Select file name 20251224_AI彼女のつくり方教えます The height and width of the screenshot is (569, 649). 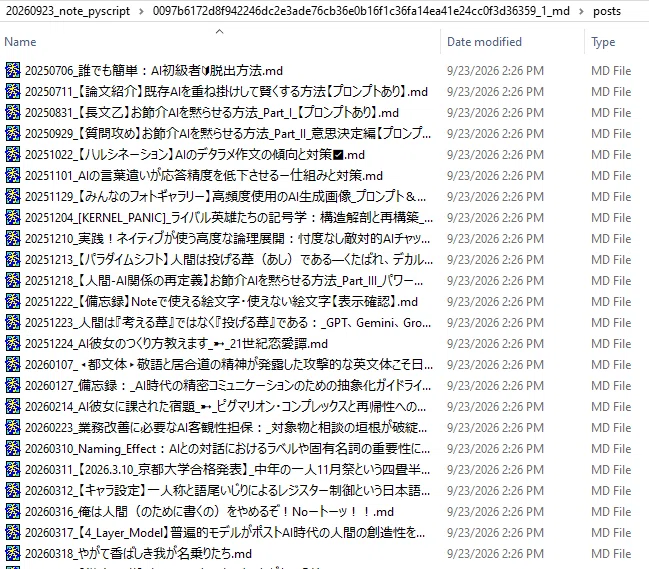[x=176, y=343]
